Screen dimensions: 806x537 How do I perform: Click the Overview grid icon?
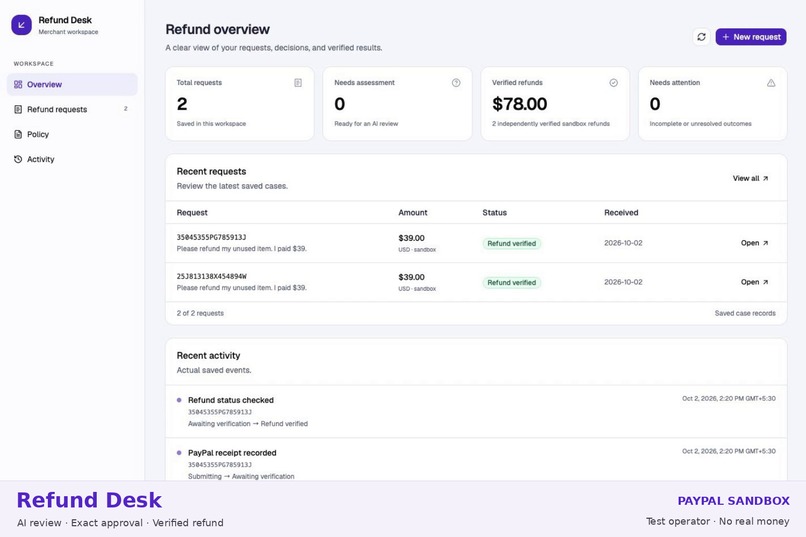click(18, 84)
